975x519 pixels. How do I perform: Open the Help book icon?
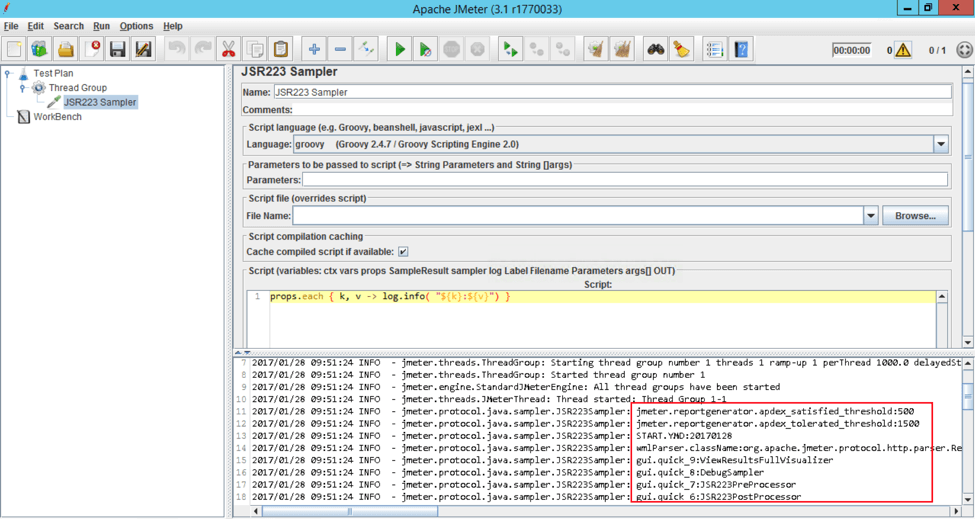pyautogui.click(x=741, y=49)
